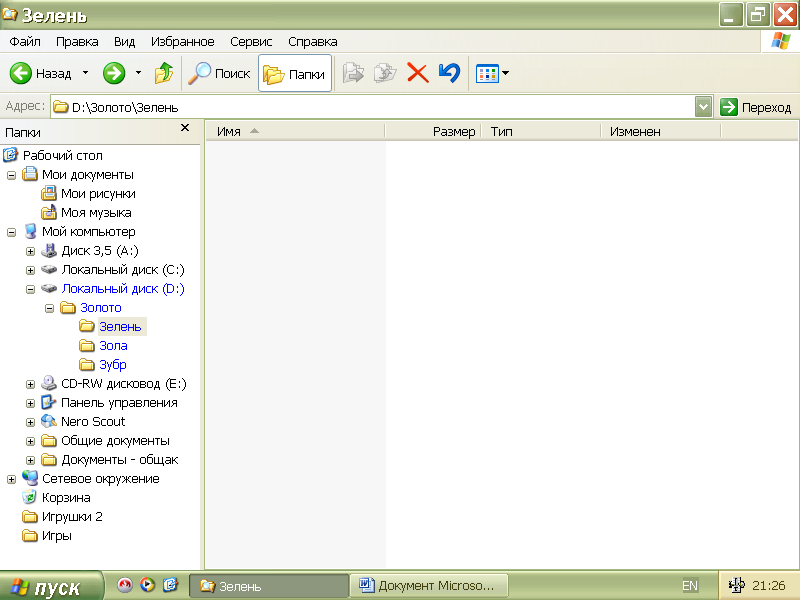This screenshot has height=600, width=800.
Task: Click the red Delete X icon
Action: (x=417, y=73)
